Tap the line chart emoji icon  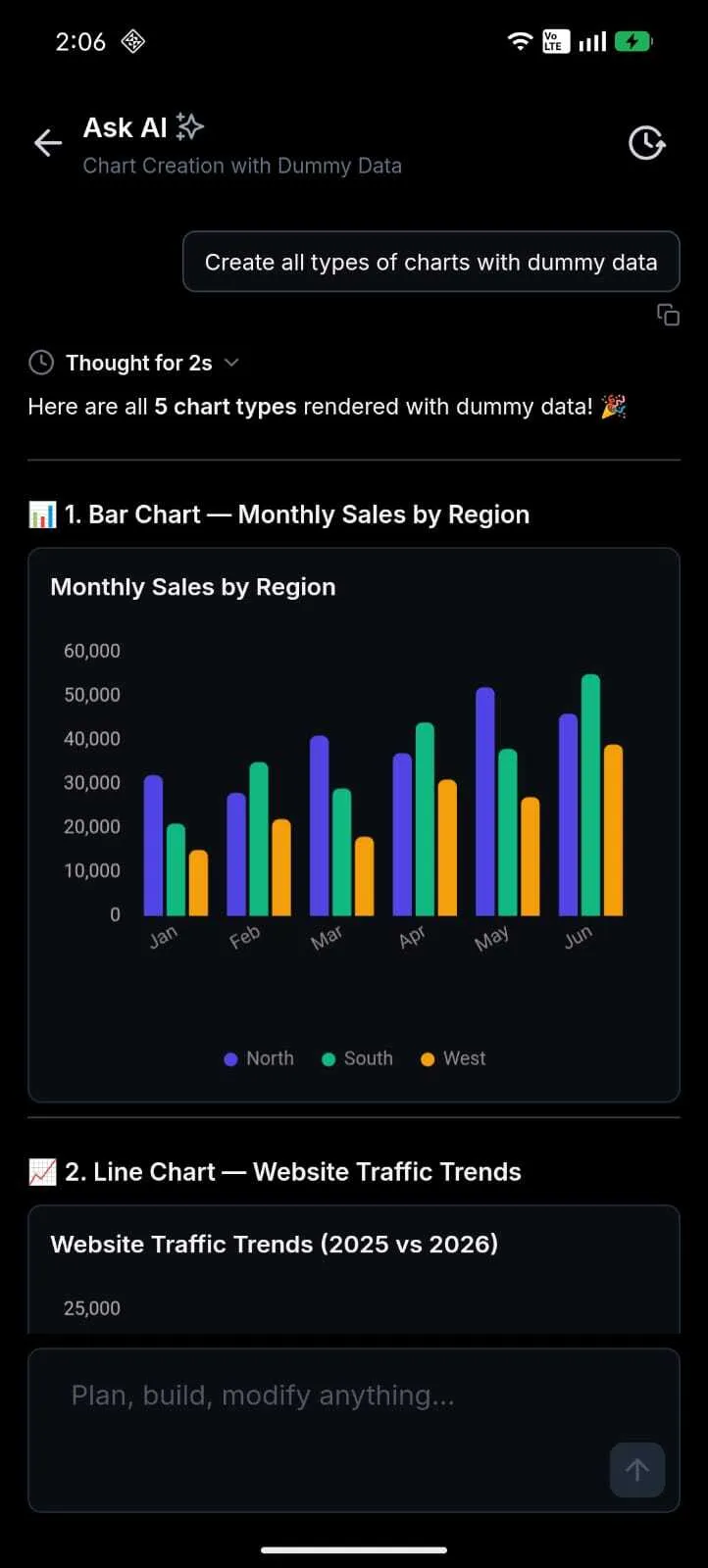point(42,1172)
